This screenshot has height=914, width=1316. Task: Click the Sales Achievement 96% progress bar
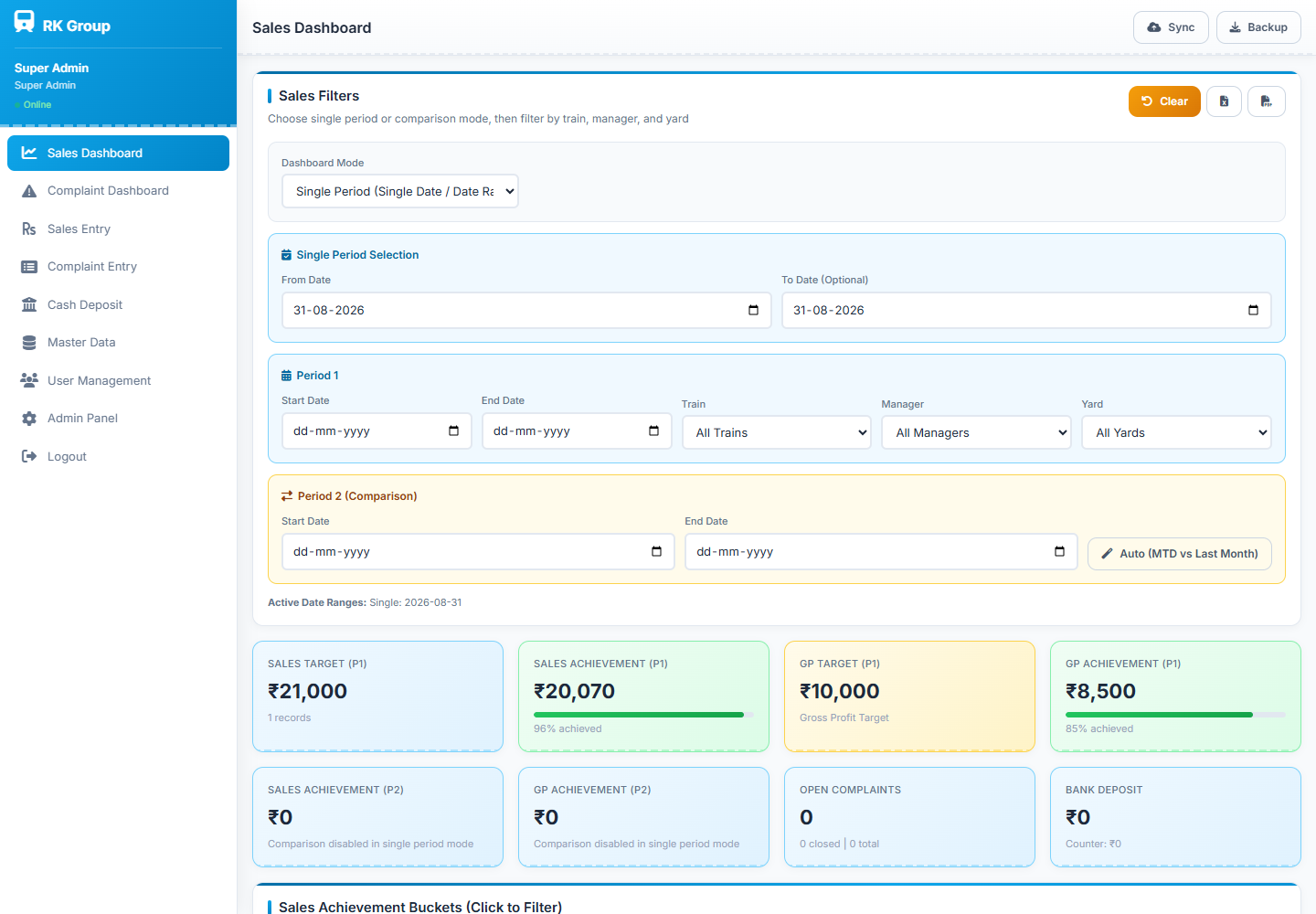tap(643, 715)
